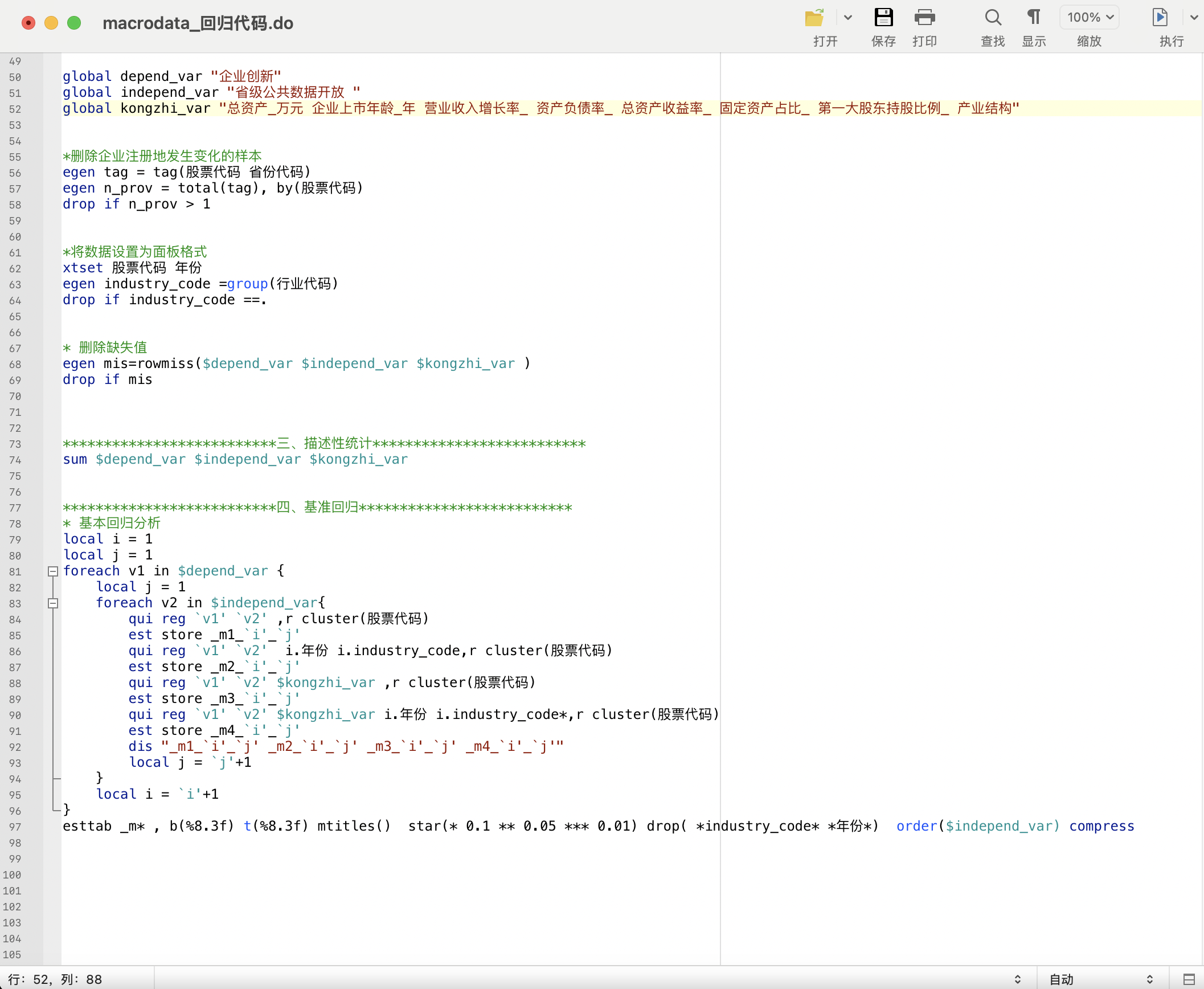The width and height of the screenshot is (1204, 989).
Task: Click the window title macrodata_回归代码.do
Action: (198, 23)
